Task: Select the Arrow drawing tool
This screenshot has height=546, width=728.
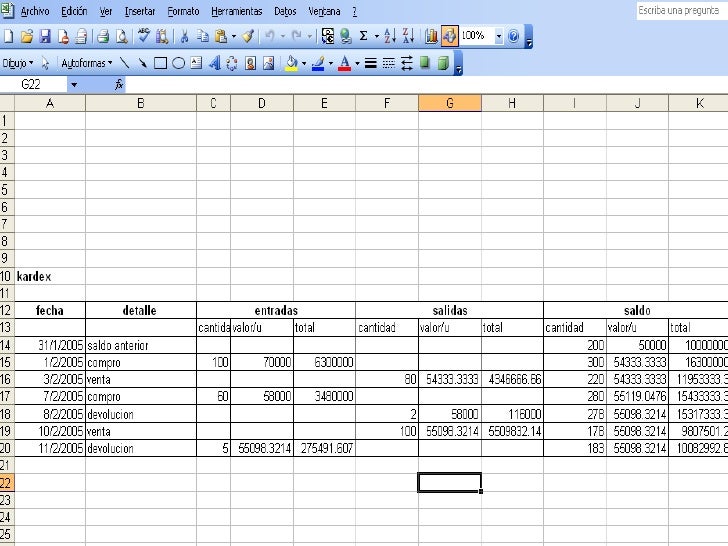Action: tap(142, 63)
